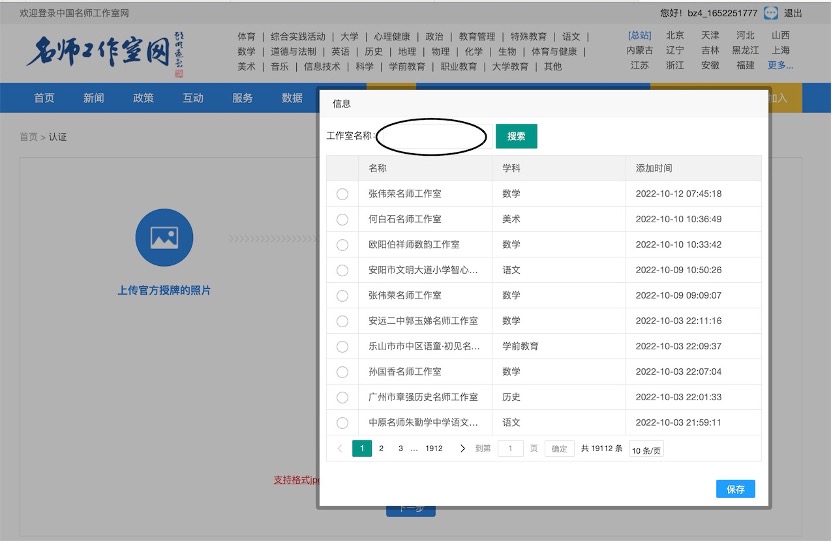
Task: Select the radio for 中原名师朱勤学 row
Action: click(342, 423)
